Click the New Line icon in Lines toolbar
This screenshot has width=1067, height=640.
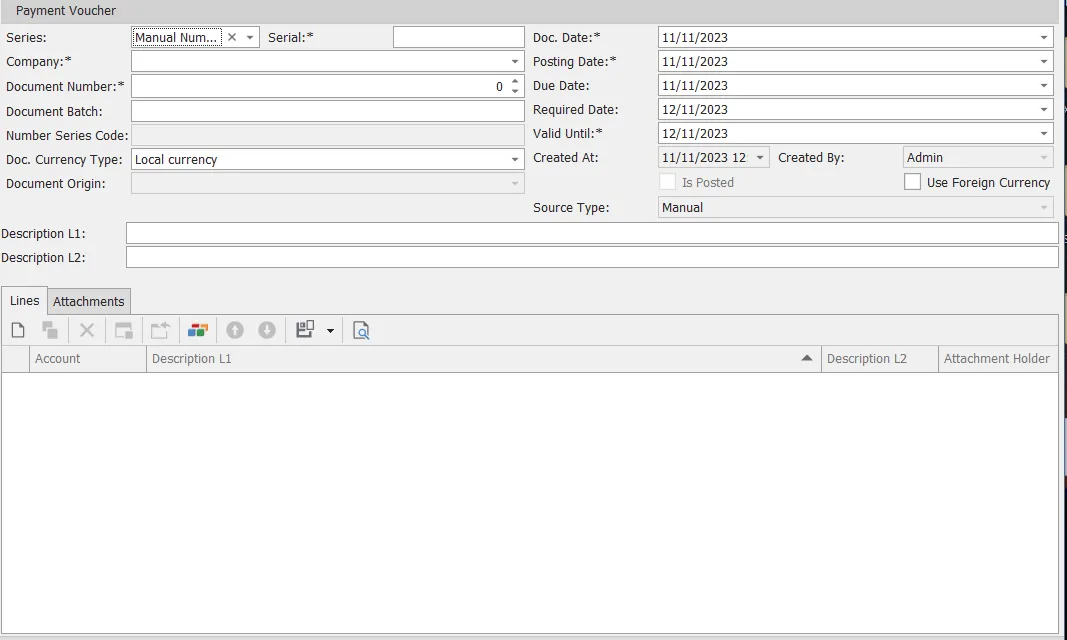[x=17, y=329]
